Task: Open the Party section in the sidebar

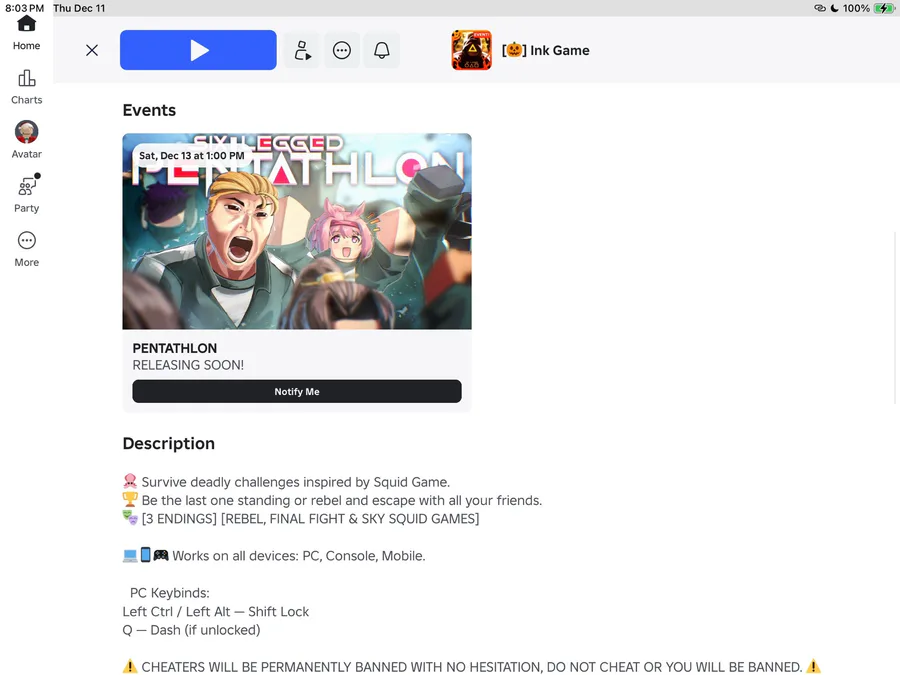Action: [26, 194]
